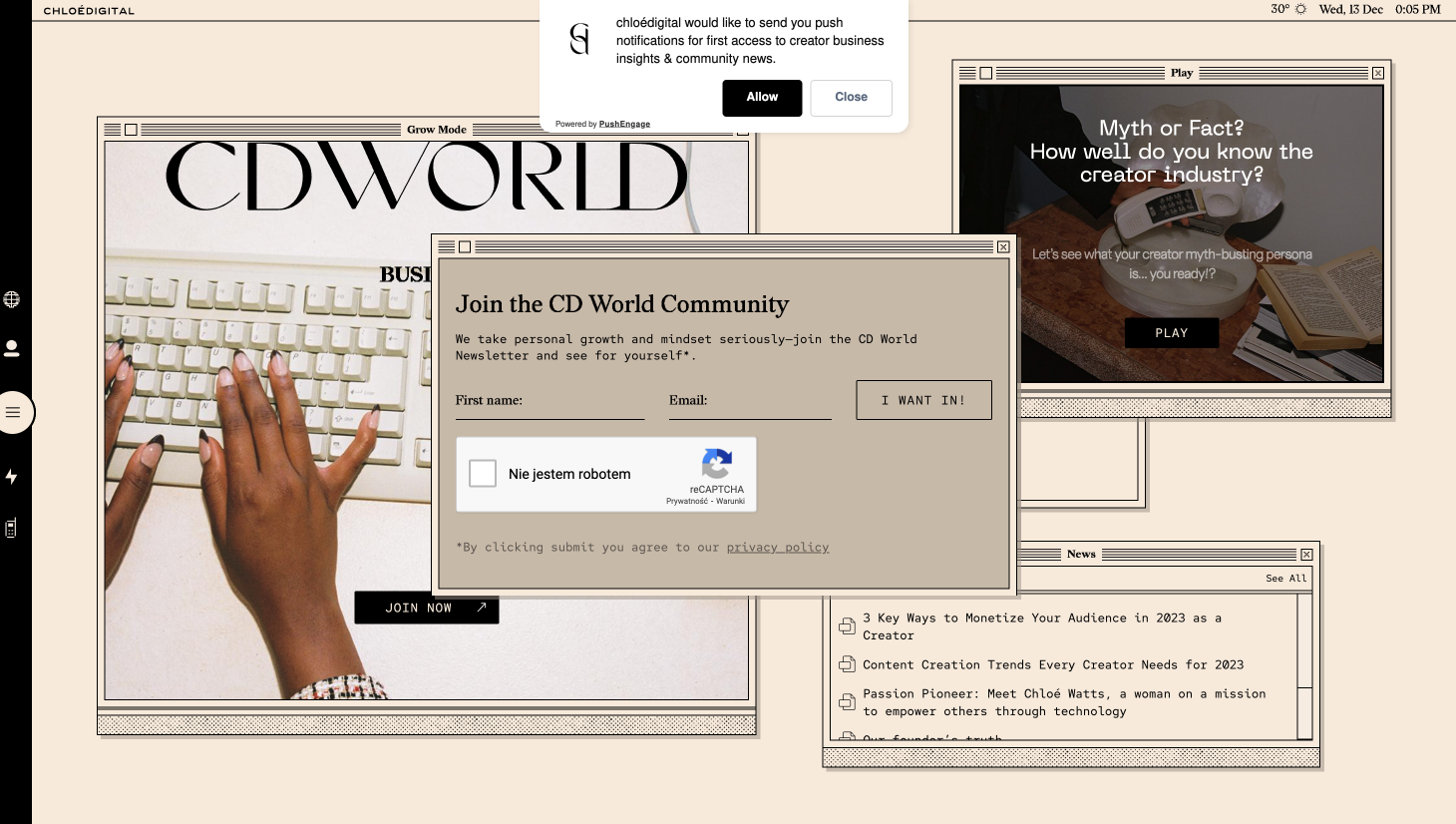Open the privacy policy link
Screen dimensions: 1456x824
click(x=778, y=548)
